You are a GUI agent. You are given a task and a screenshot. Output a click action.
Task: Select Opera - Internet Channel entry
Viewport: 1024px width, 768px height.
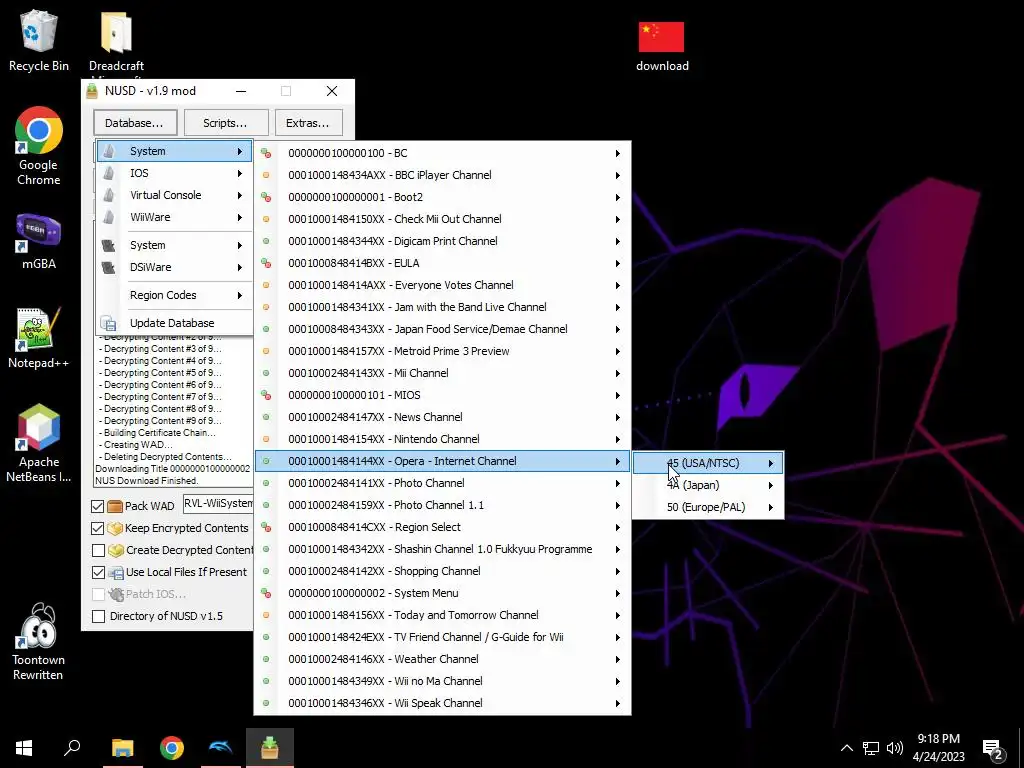(x=442, y=461)
